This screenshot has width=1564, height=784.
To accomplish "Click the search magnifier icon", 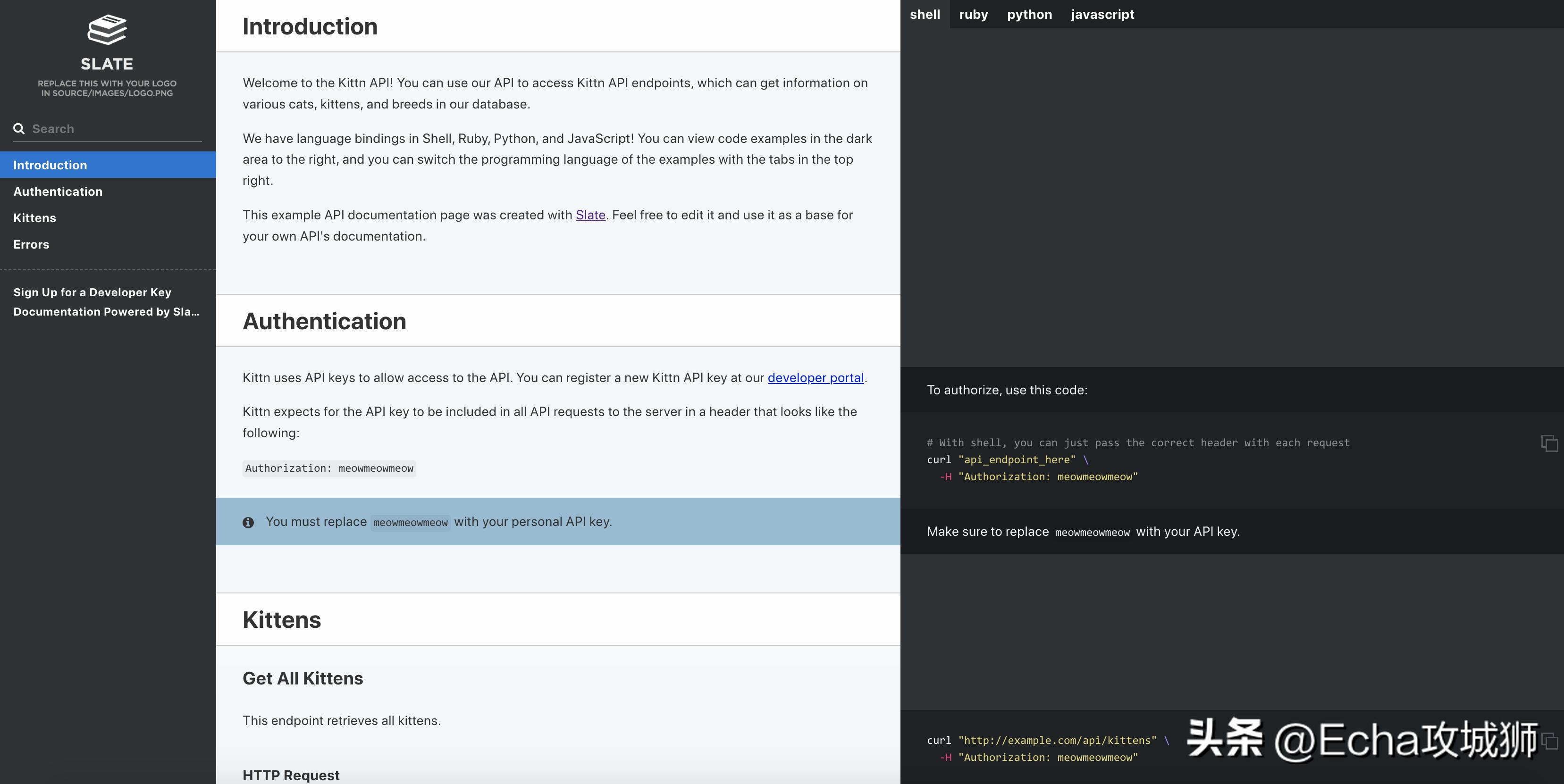I will click(18, 128).
